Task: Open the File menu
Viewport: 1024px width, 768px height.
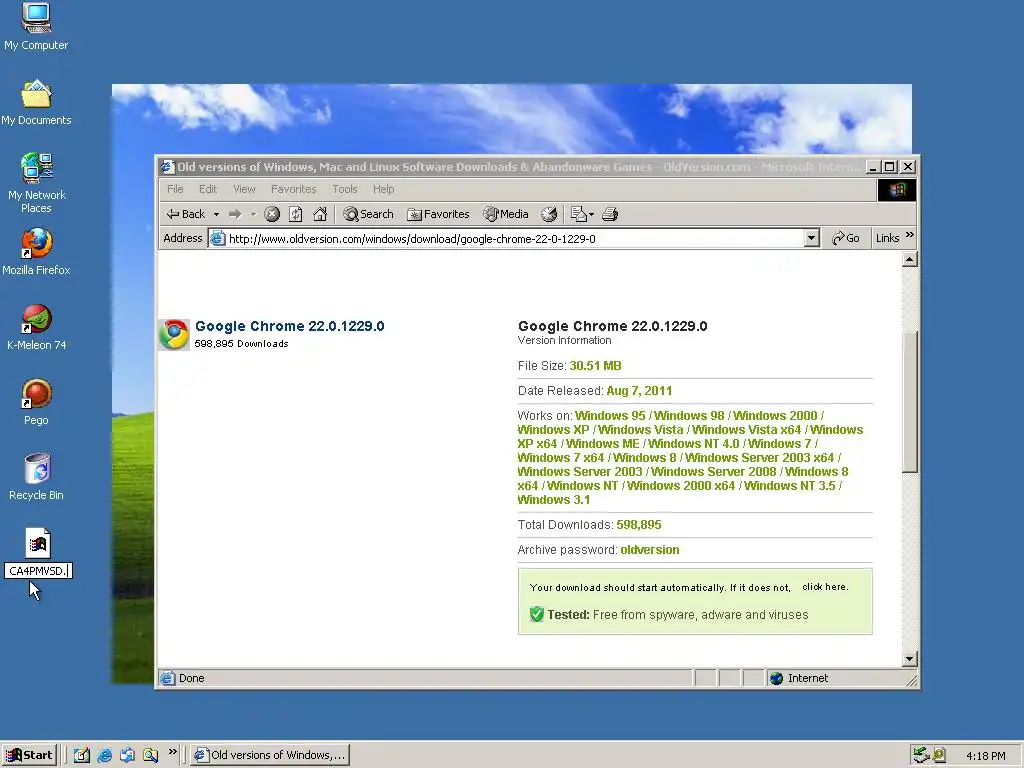Action: 175,189
